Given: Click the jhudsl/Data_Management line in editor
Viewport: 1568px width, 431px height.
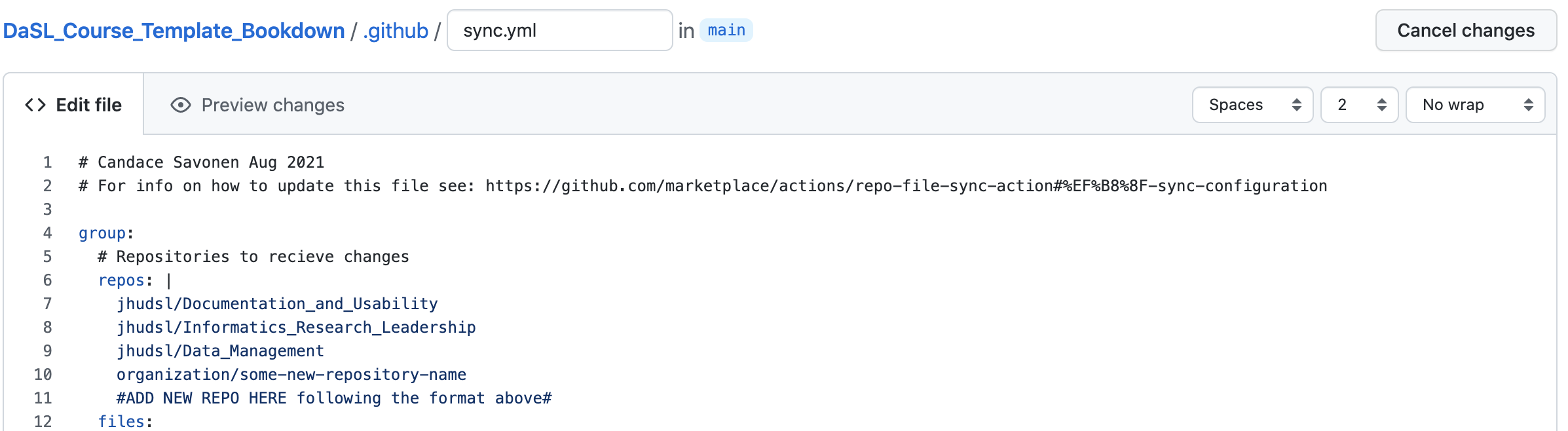Looking at the screenshot, I should click(x=220, y=351).
